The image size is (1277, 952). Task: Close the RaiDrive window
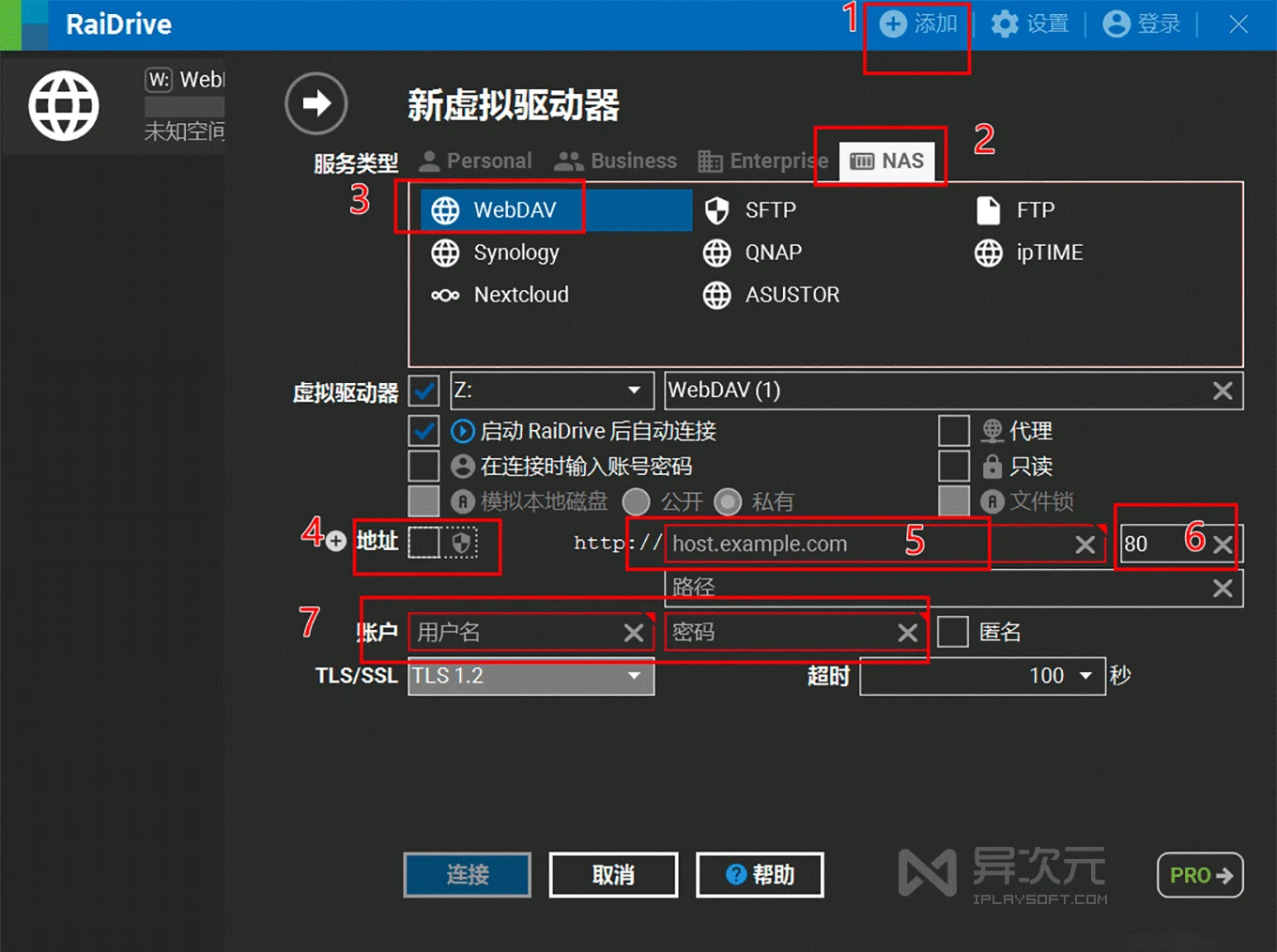1239,24
